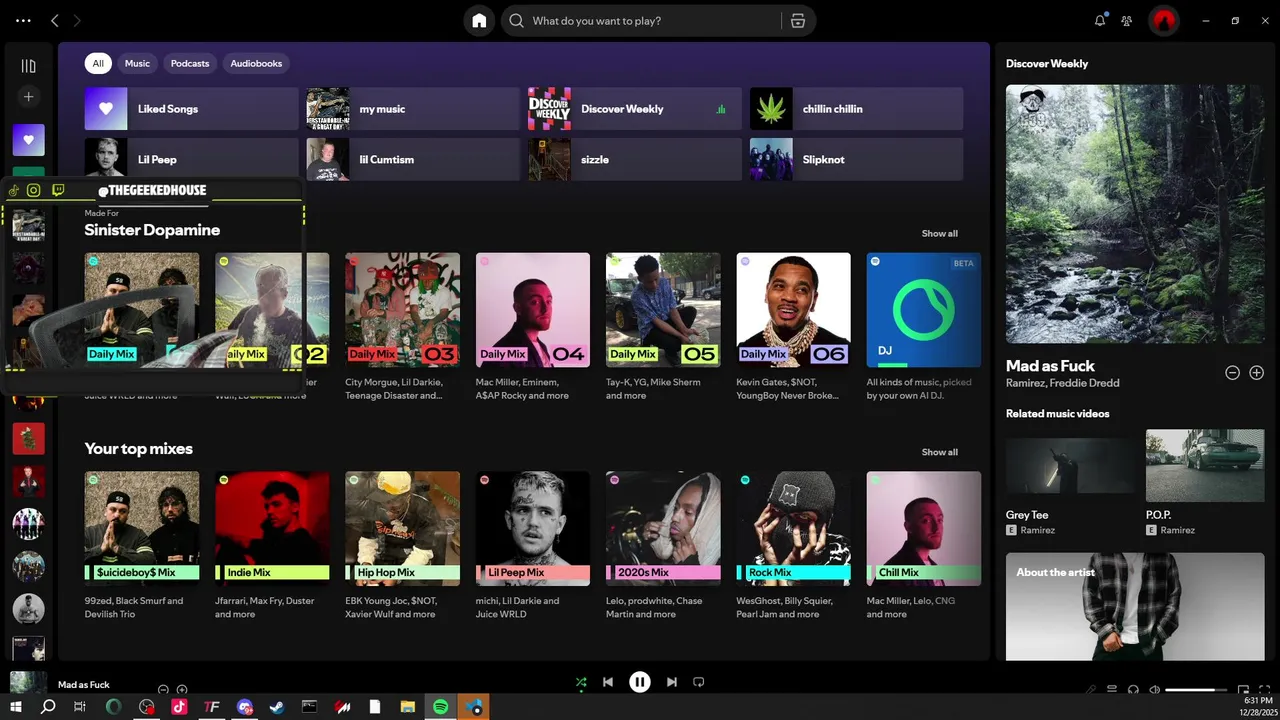Open the $uicideboy$ Mix card

tap(142, 546)
